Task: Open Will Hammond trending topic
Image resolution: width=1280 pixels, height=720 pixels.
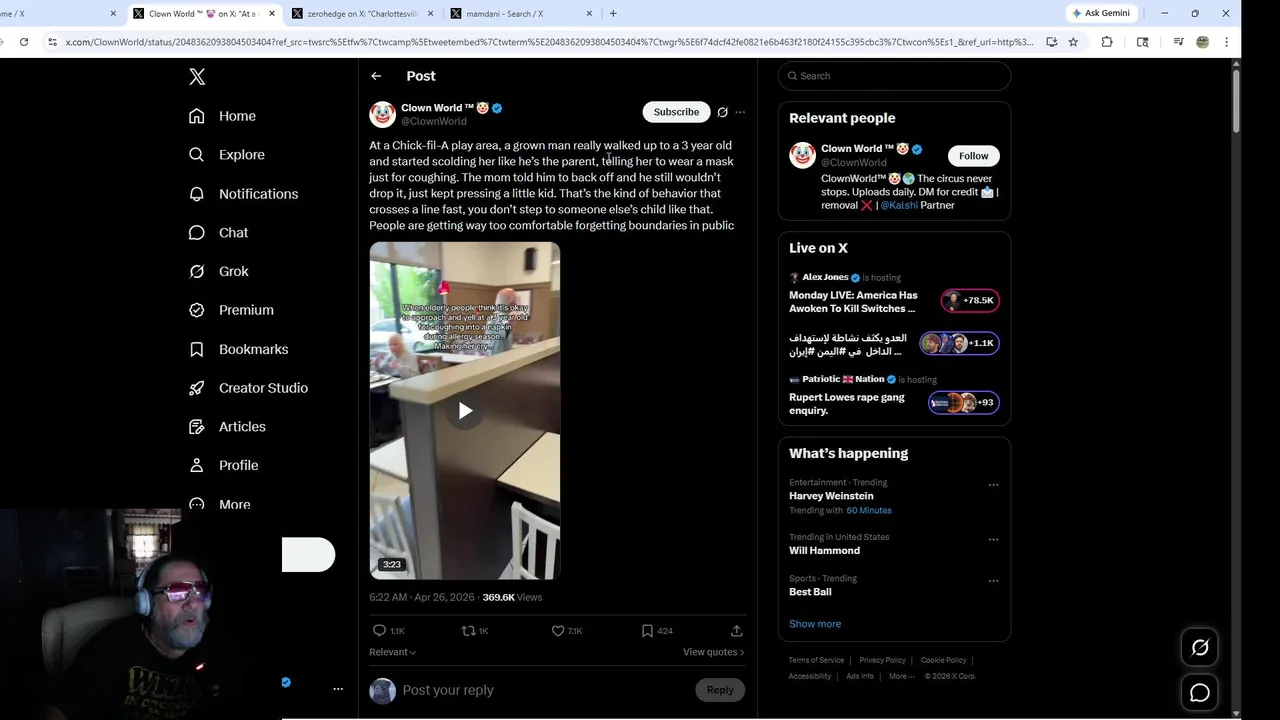Action: tap(824, 551)
